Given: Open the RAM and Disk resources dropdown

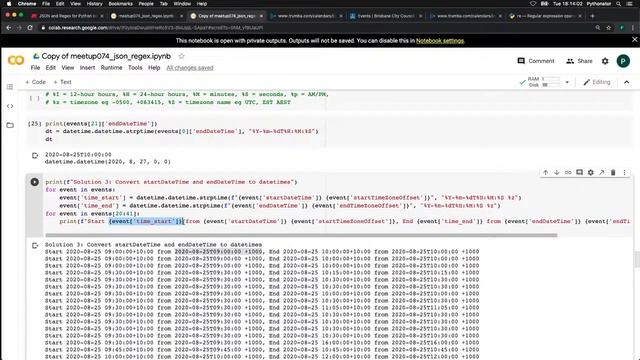Looking at the screenshot, I should (x=567, y=82).
